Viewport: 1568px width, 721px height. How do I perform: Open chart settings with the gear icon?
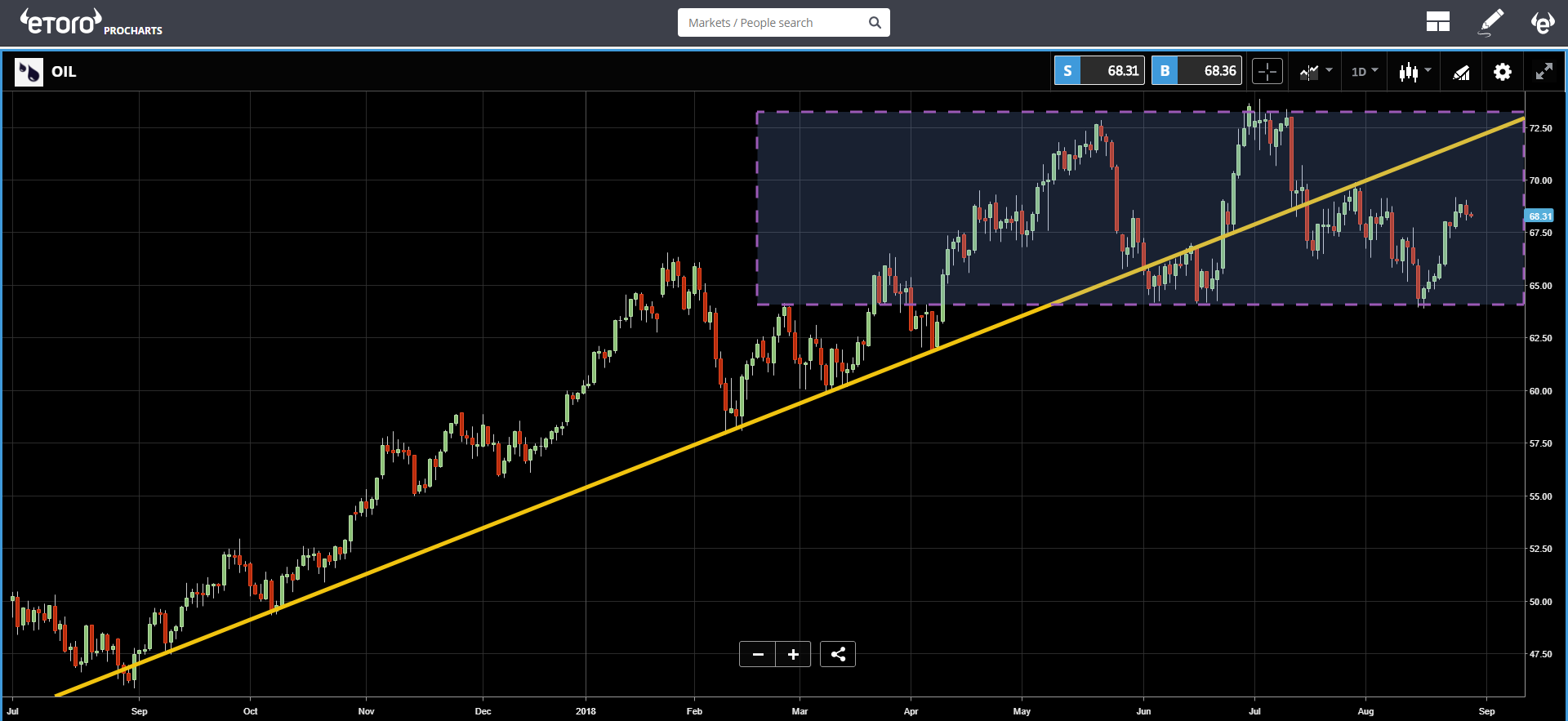tap(1502, 72)
